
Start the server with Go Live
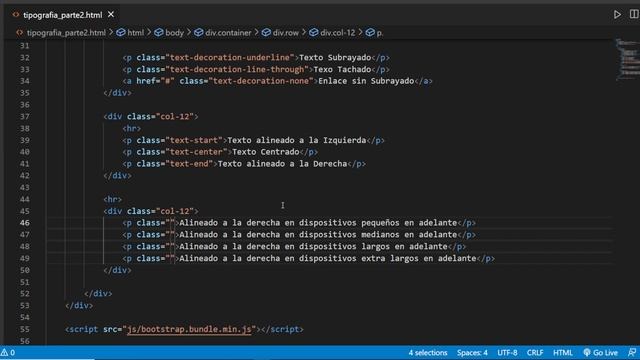tap(600, 353)
